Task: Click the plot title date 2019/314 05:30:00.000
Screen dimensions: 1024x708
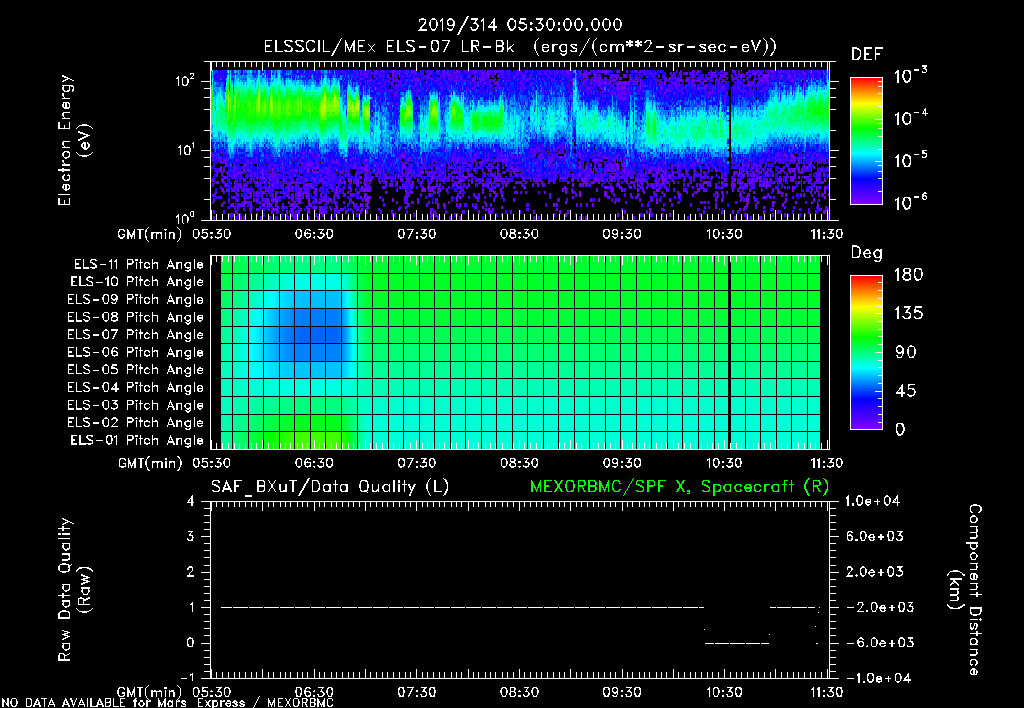Action: (x=520, y=25)
